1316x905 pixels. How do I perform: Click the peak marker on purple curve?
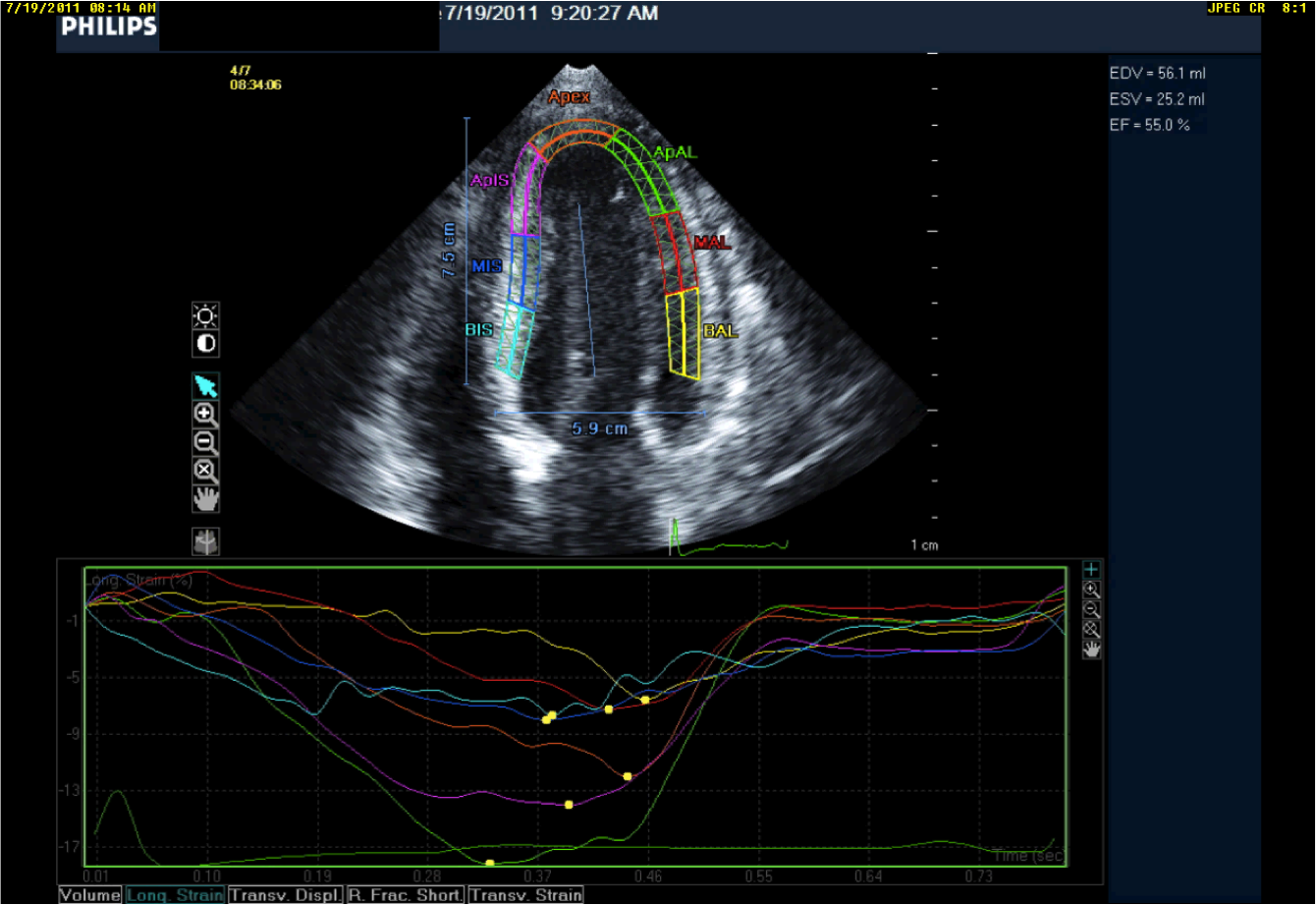tap(569, 805)
